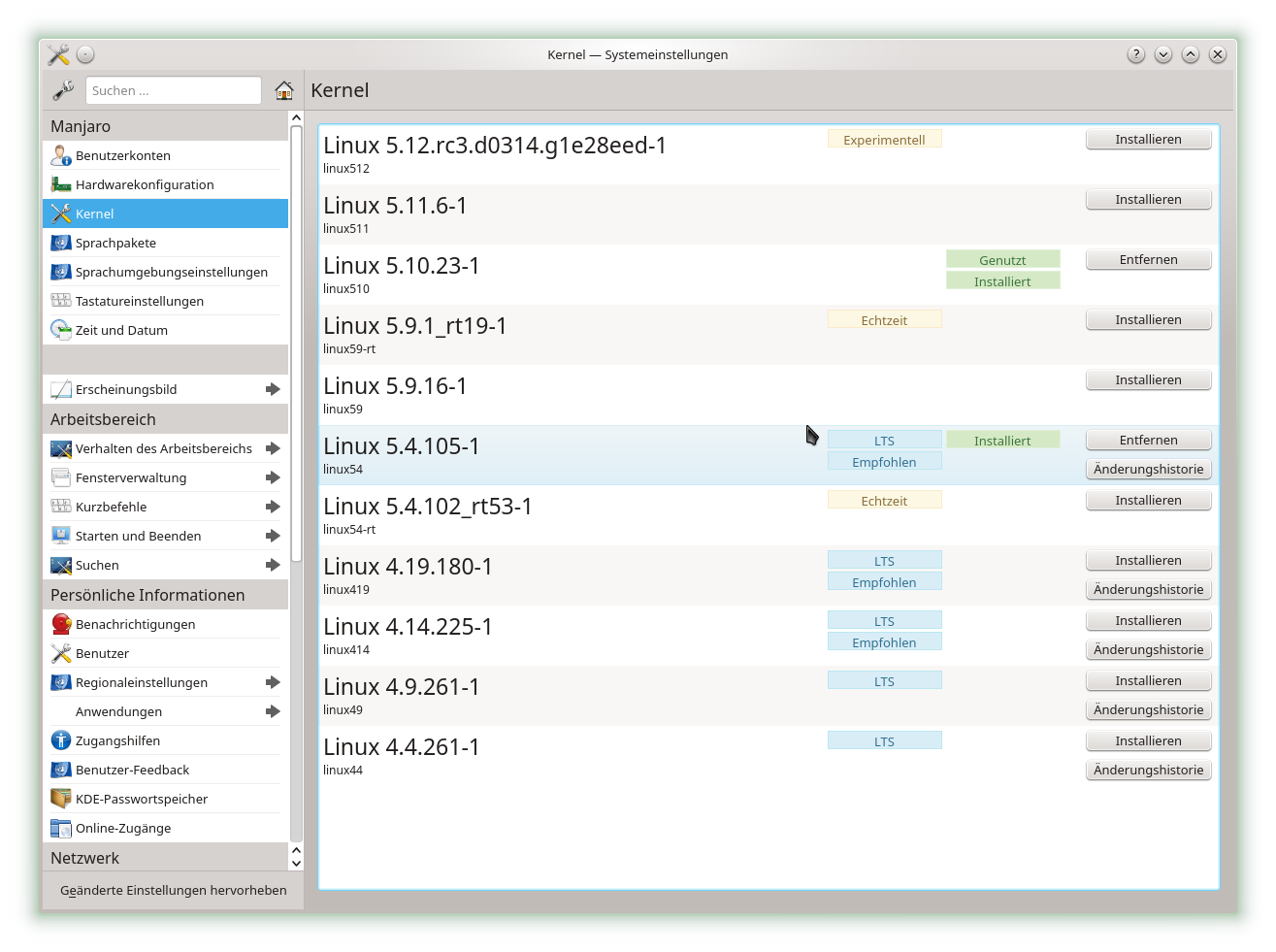
Task: Click the Sprachumgebungseinstellungen icon
Action: 61,272
